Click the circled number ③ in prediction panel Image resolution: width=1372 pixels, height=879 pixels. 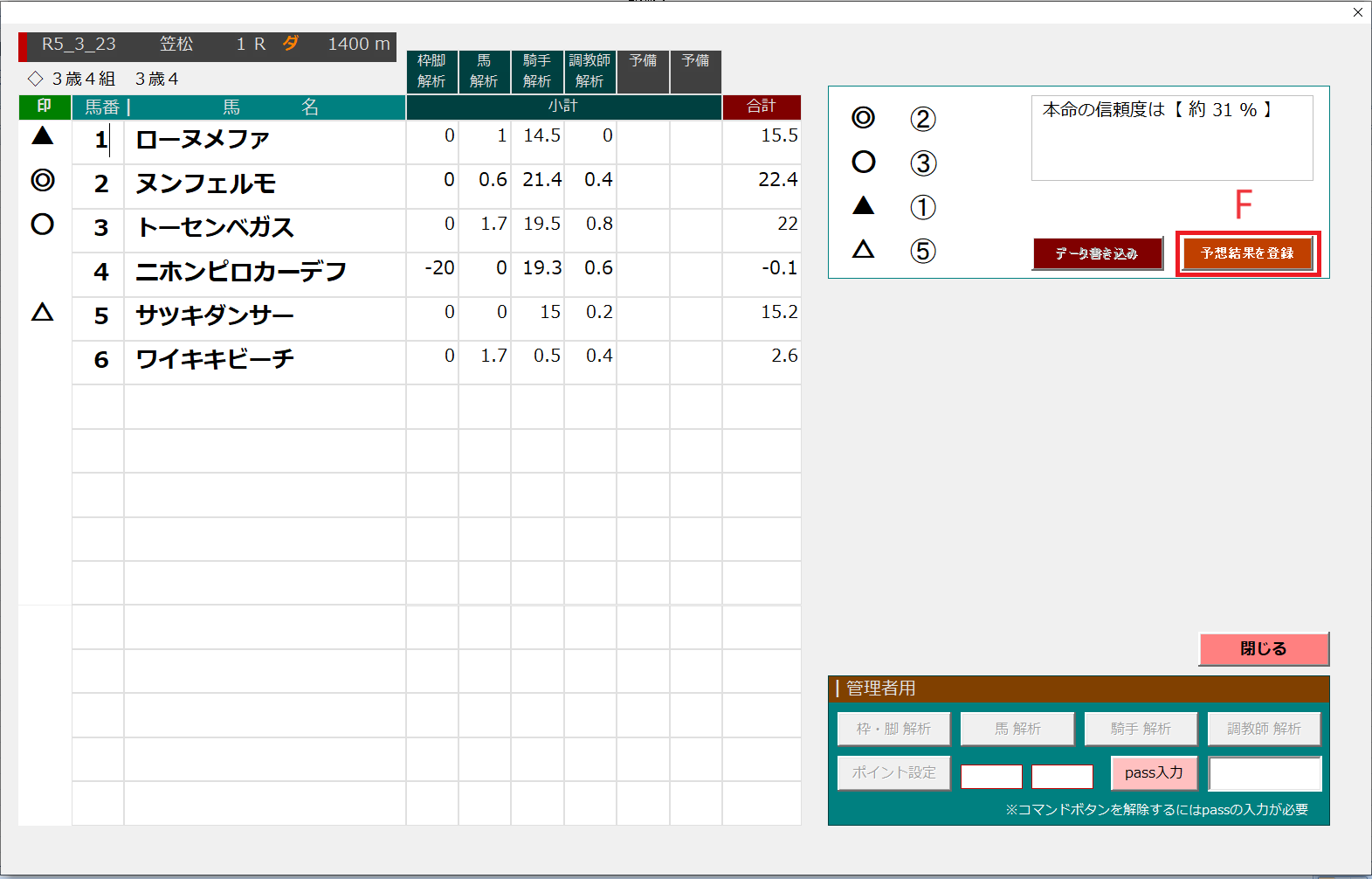pyautogui.click(x=922, y=163)
